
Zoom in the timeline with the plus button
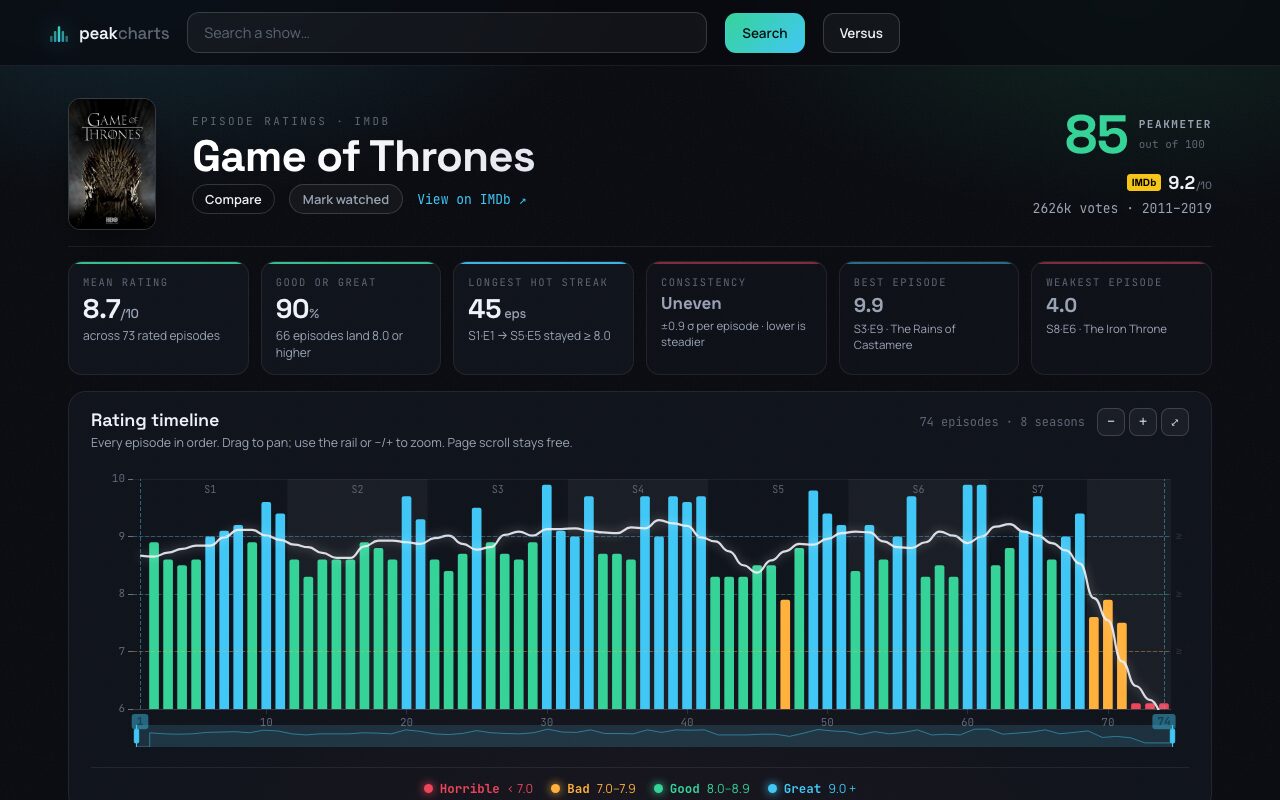coord(1143,422)
